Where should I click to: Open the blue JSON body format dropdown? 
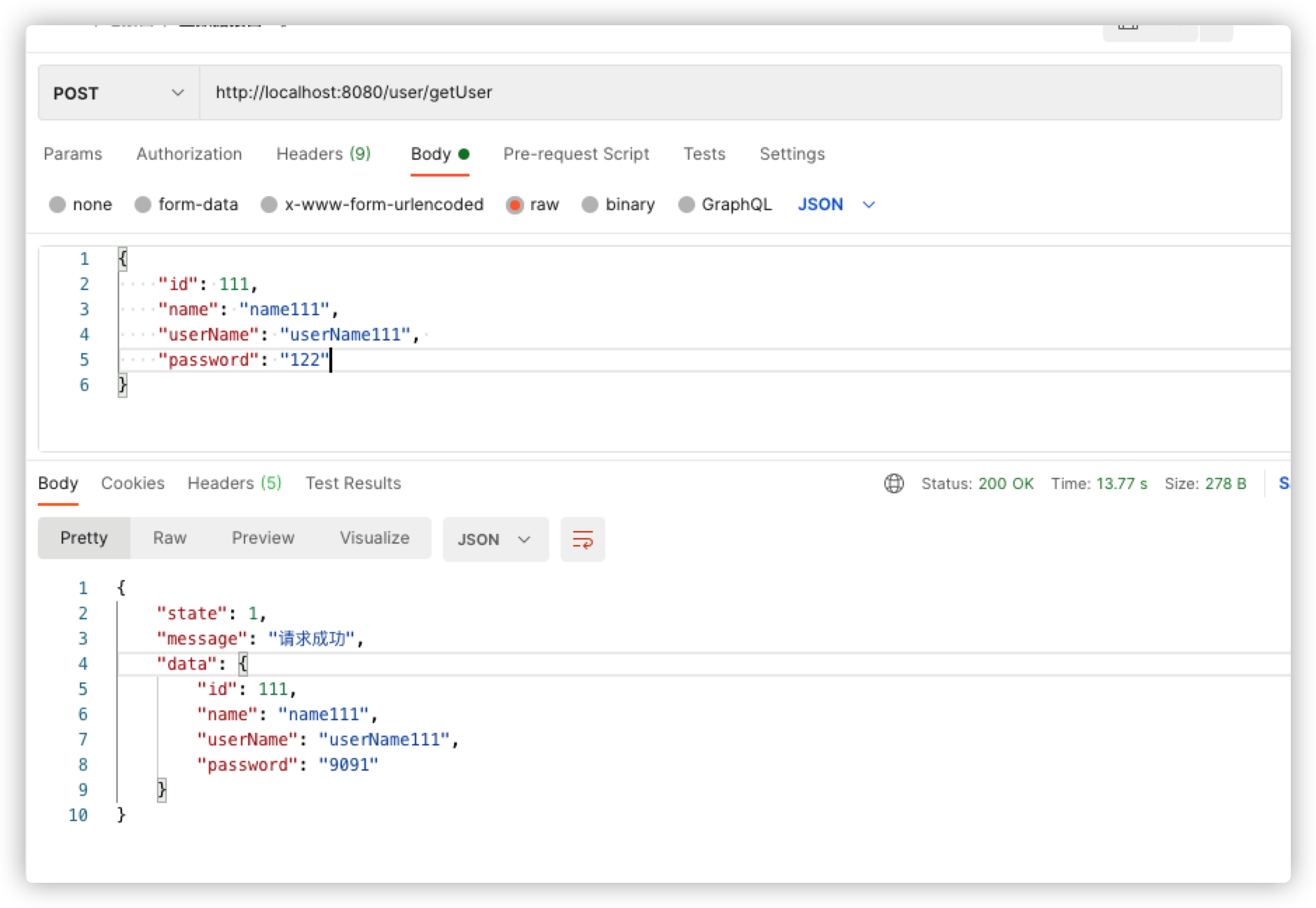pyautogui.click(x=837, y=205)
